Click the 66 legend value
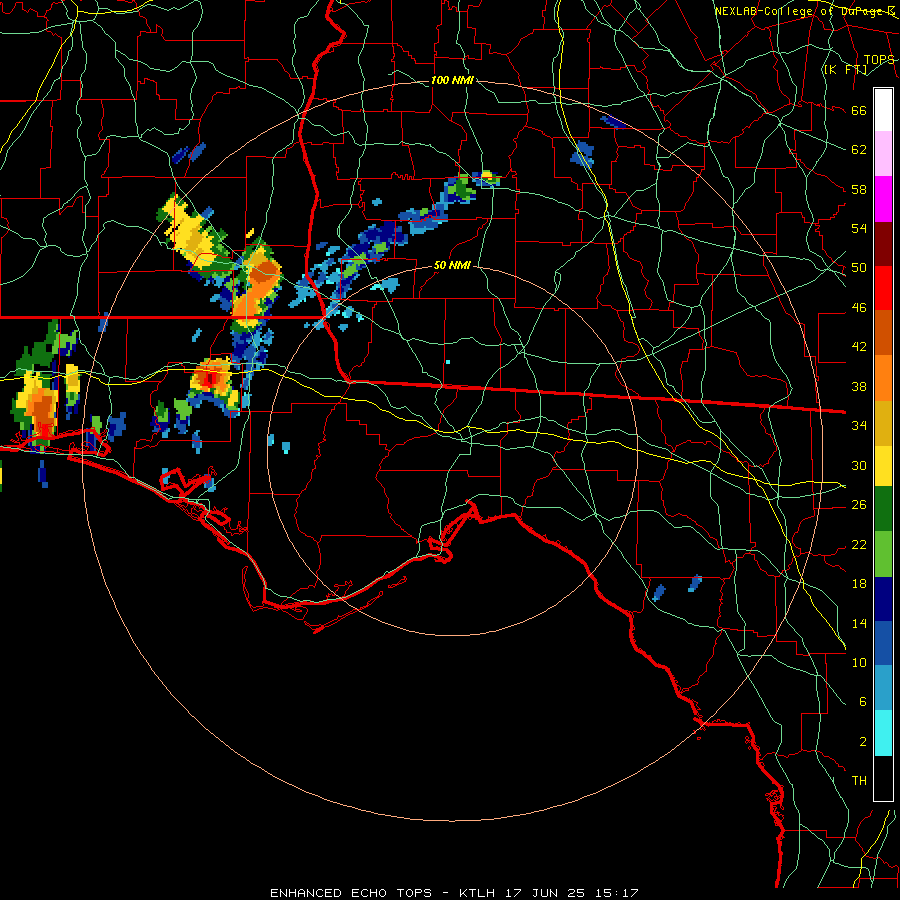Image resolution: width=900 pixels, height=900 pixels. 859,110
